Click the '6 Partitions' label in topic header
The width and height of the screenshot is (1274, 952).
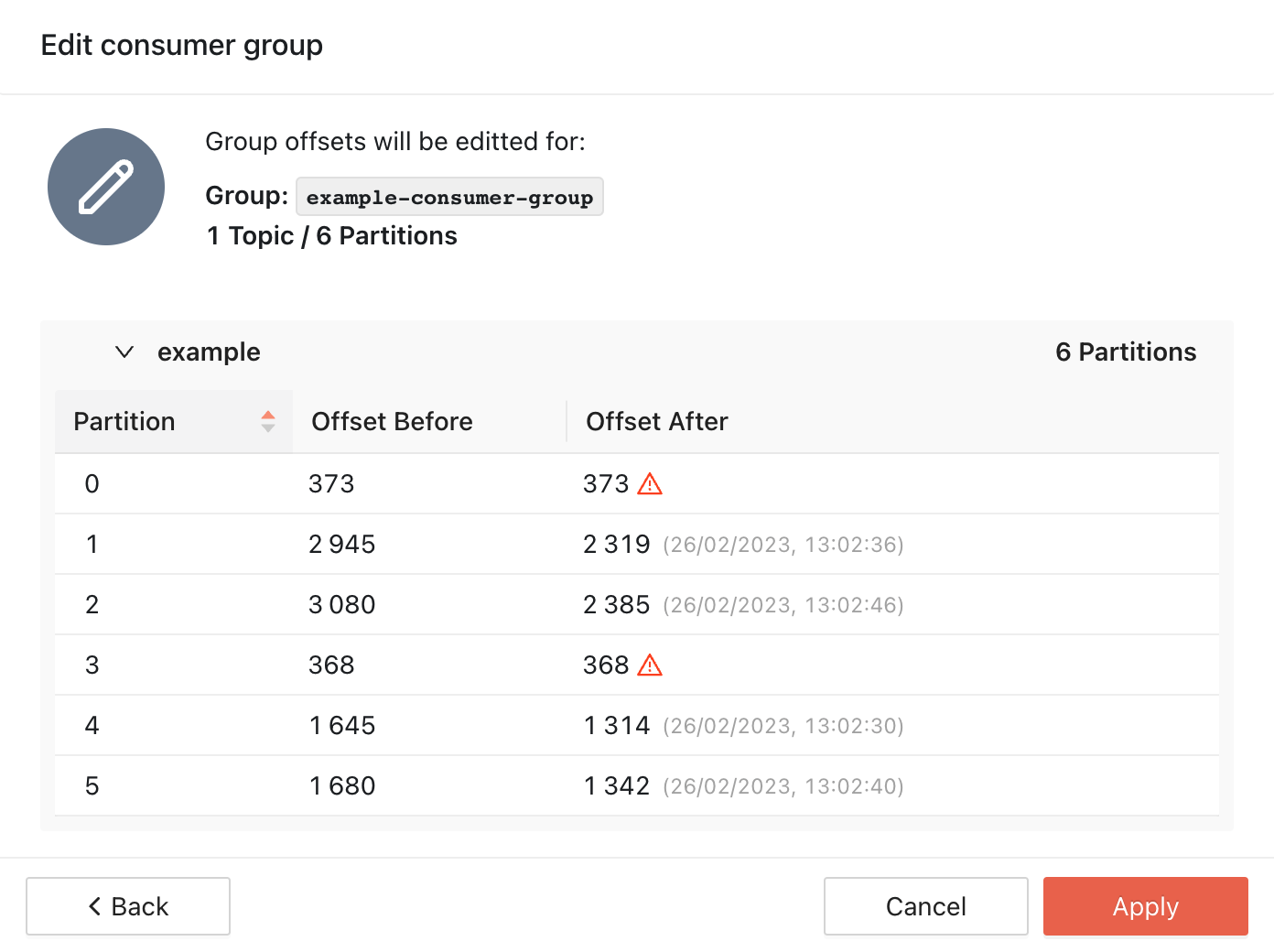[1126, 352]
